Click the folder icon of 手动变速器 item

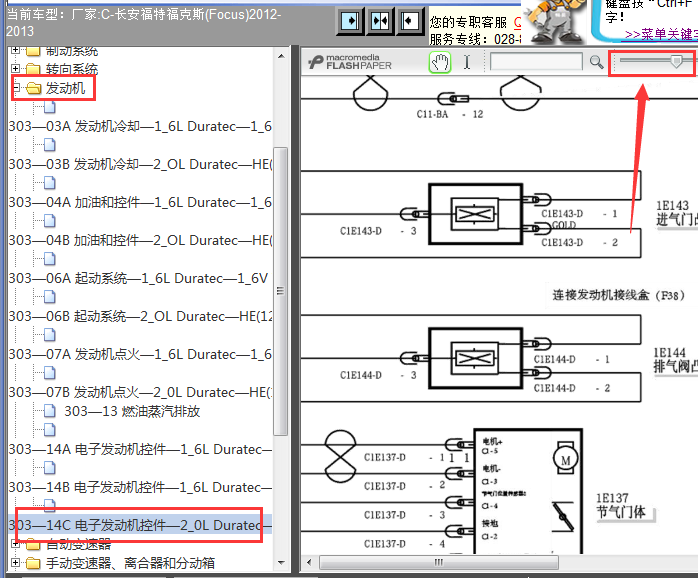tap(32, 563)
